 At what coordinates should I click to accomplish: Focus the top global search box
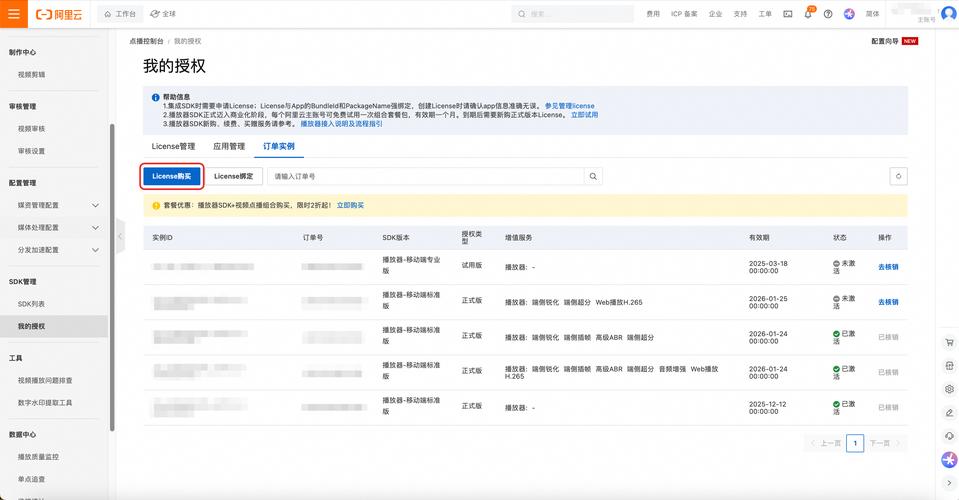coord(572,14)
